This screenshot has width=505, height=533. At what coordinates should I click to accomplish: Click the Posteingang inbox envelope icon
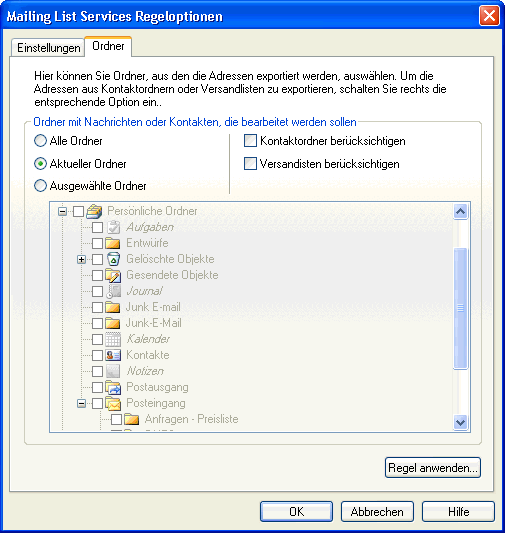tap(113, 403)
